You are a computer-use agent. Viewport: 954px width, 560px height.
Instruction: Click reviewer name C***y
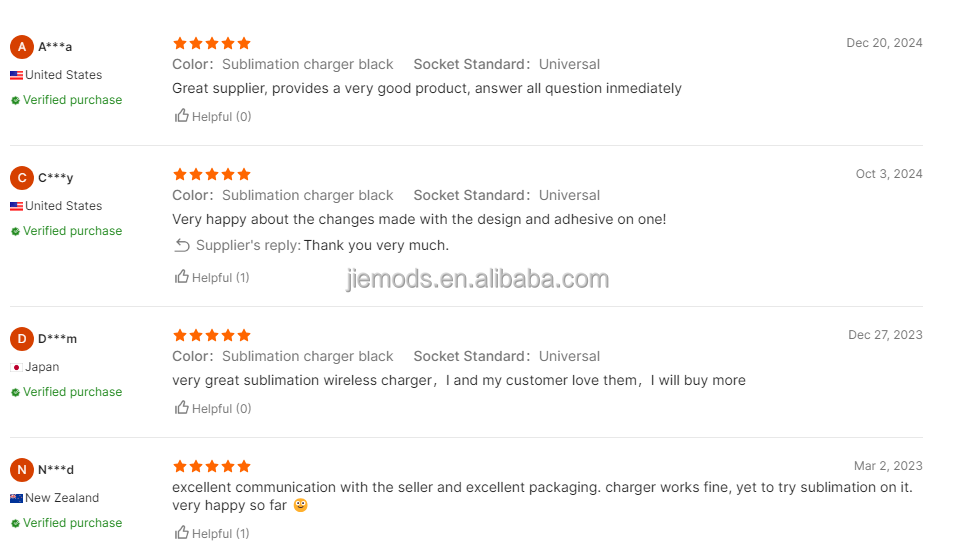click(55, 178)
